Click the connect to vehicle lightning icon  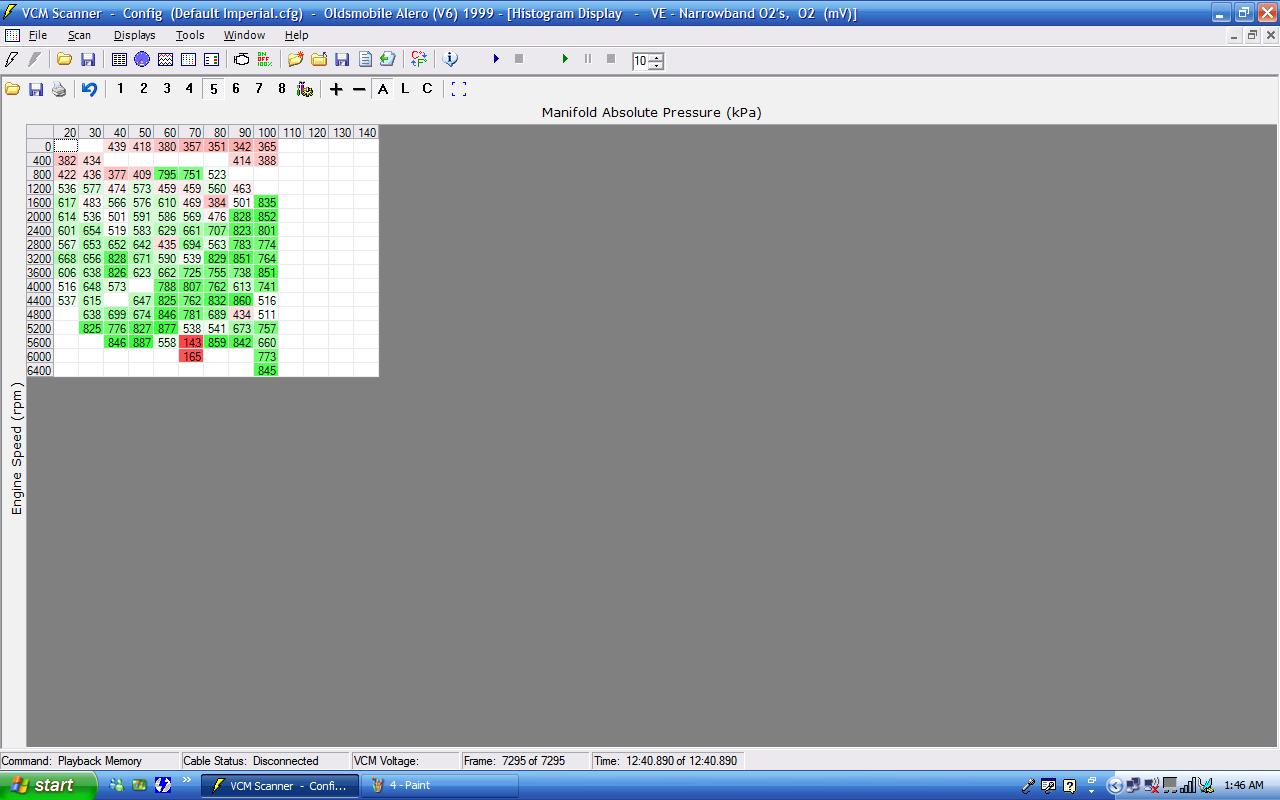click(x=12, y=60)
